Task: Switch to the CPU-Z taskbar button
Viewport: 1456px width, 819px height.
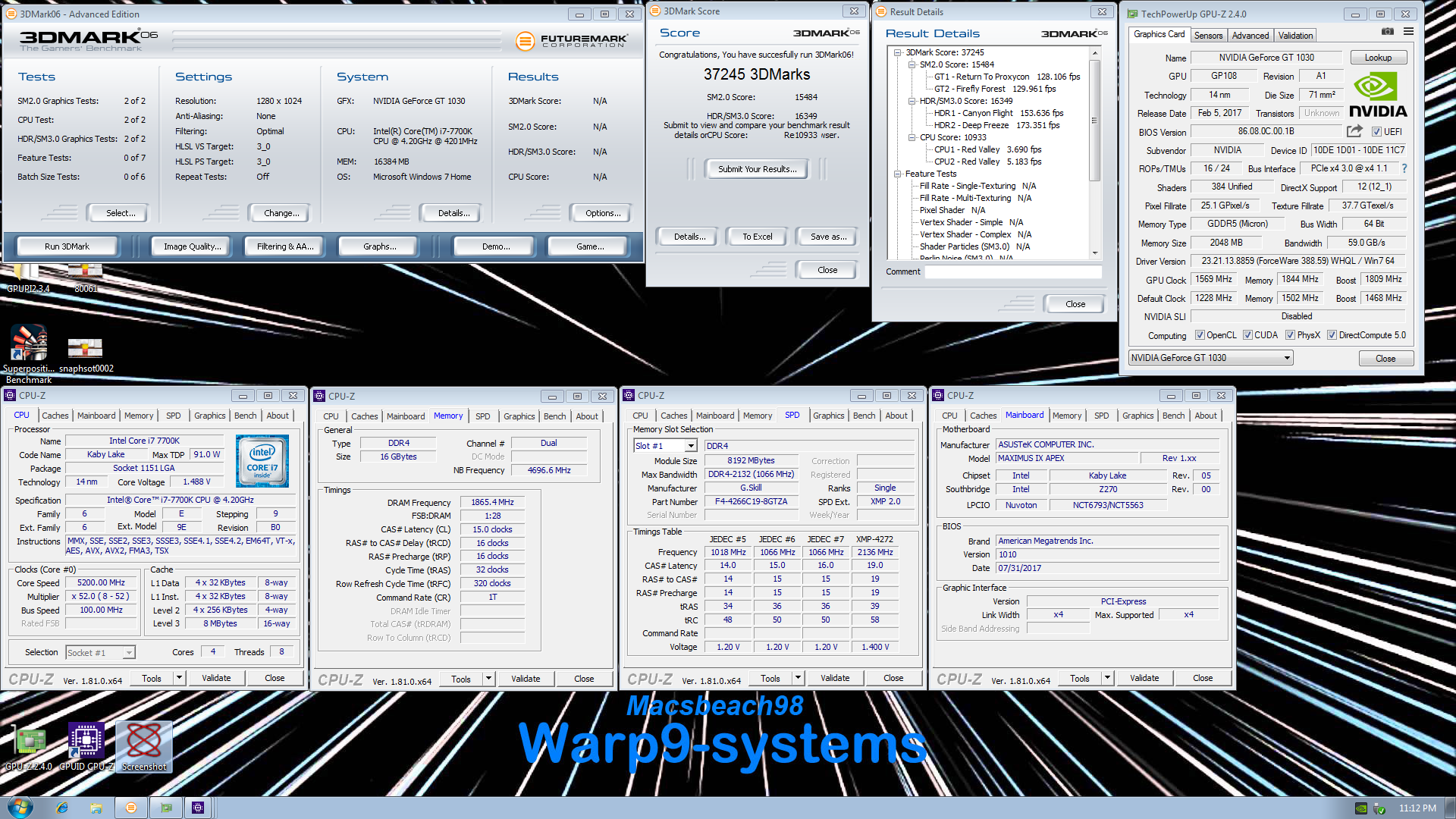Action: pos(198,808)
